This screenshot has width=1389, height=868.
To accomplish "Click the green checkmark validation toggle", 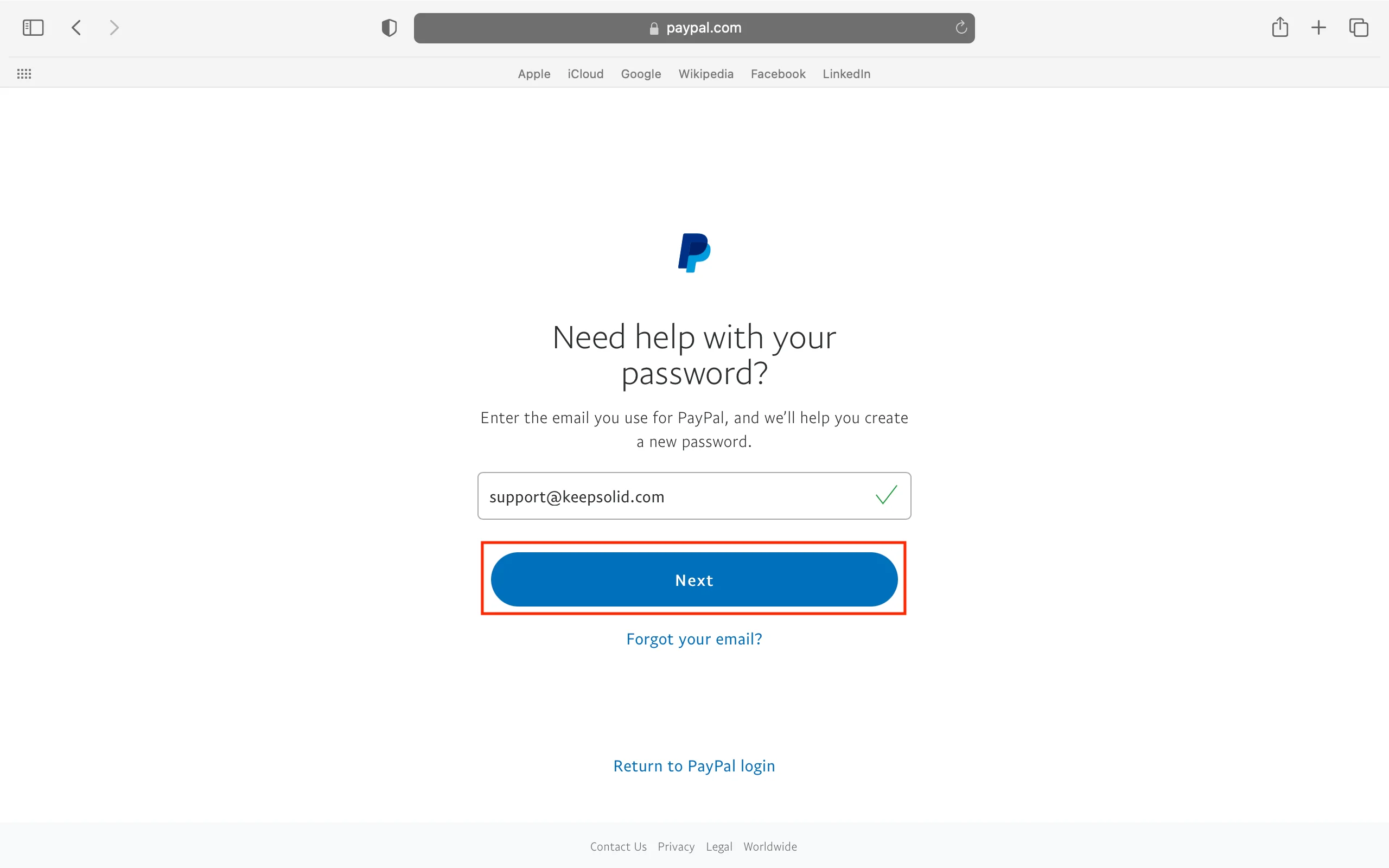I will (885, 495).
